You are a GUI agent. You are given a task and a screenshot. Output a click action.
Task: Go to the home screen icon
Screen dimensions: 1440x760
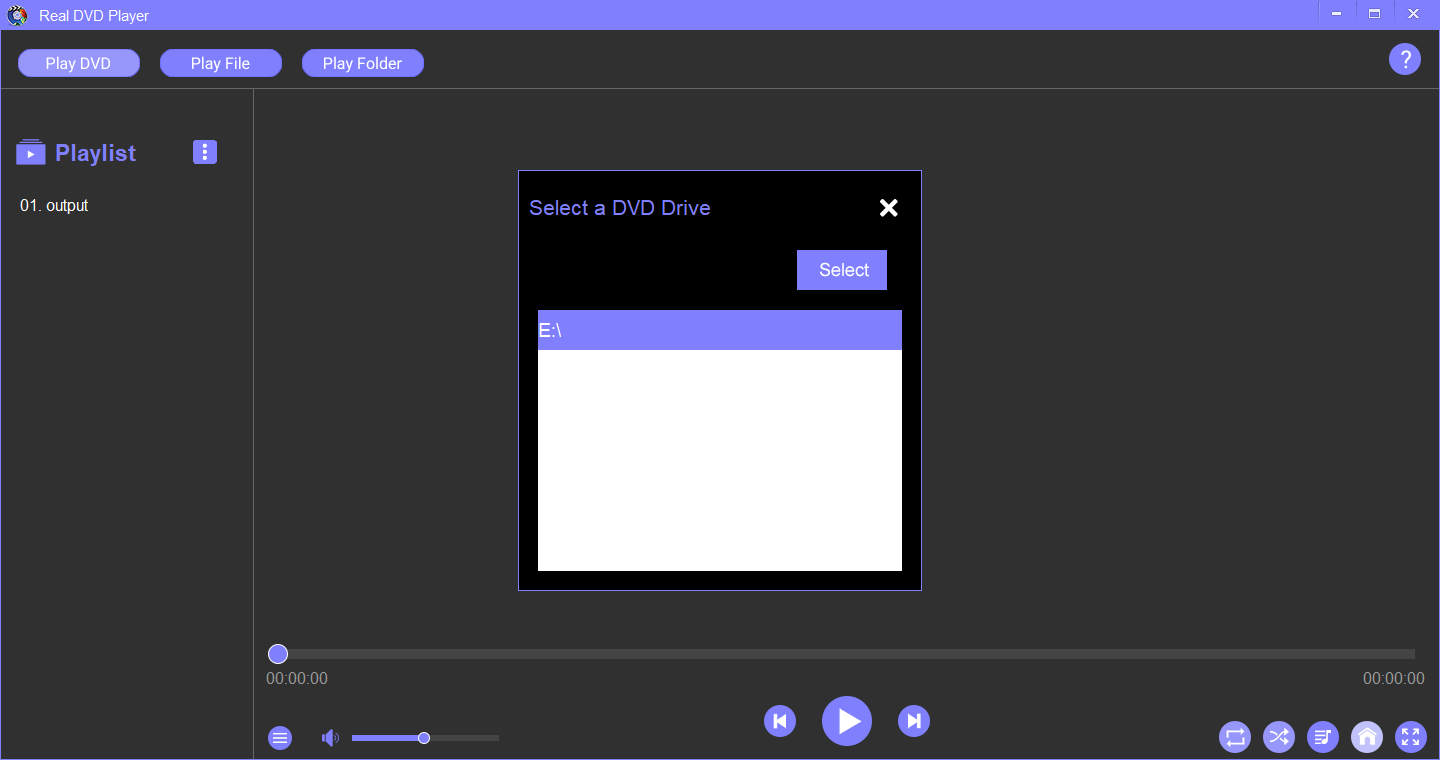coord(1367,737)
